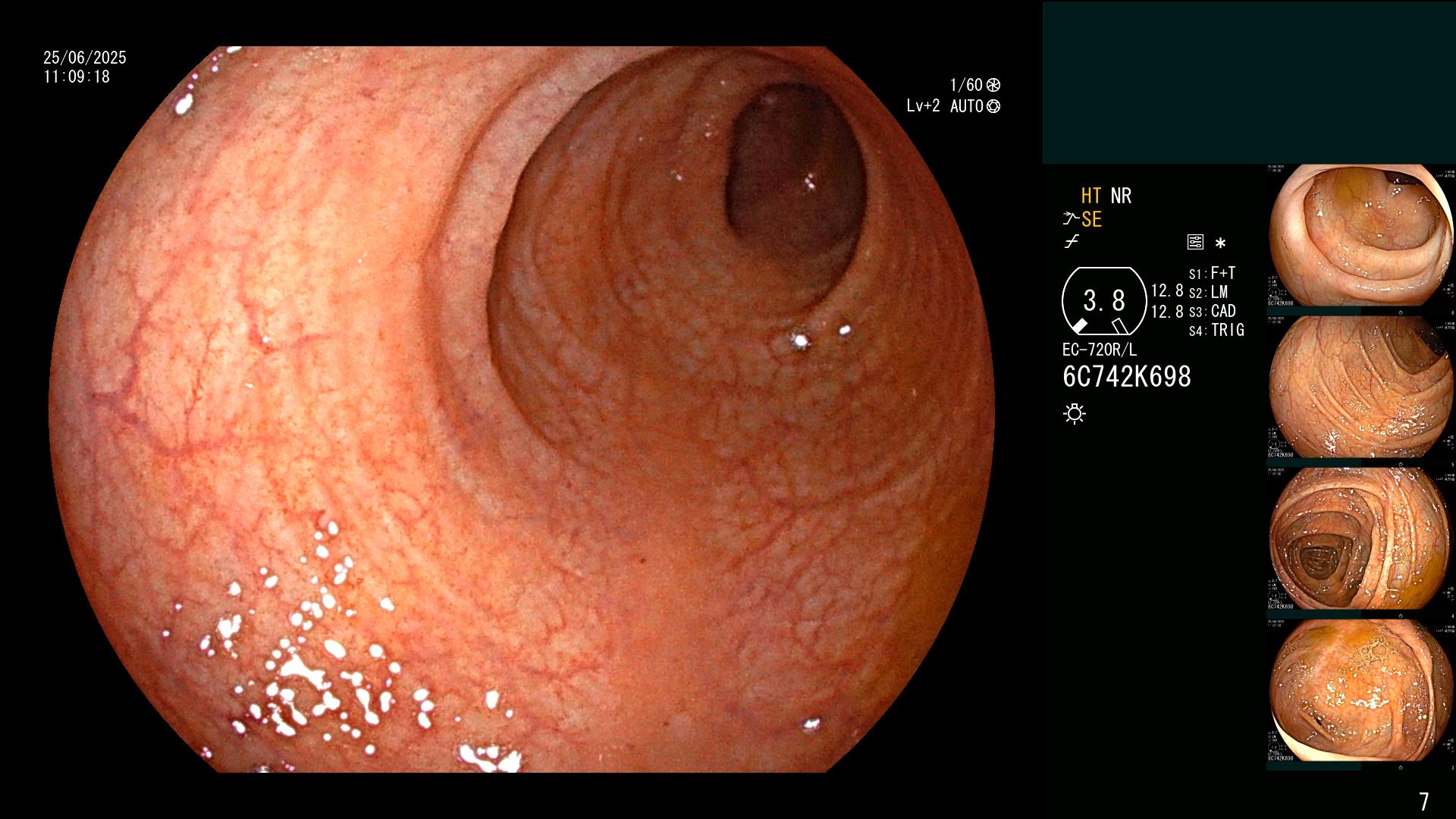Open the fourth thumbnail with yellow residue

point(1360,690)
